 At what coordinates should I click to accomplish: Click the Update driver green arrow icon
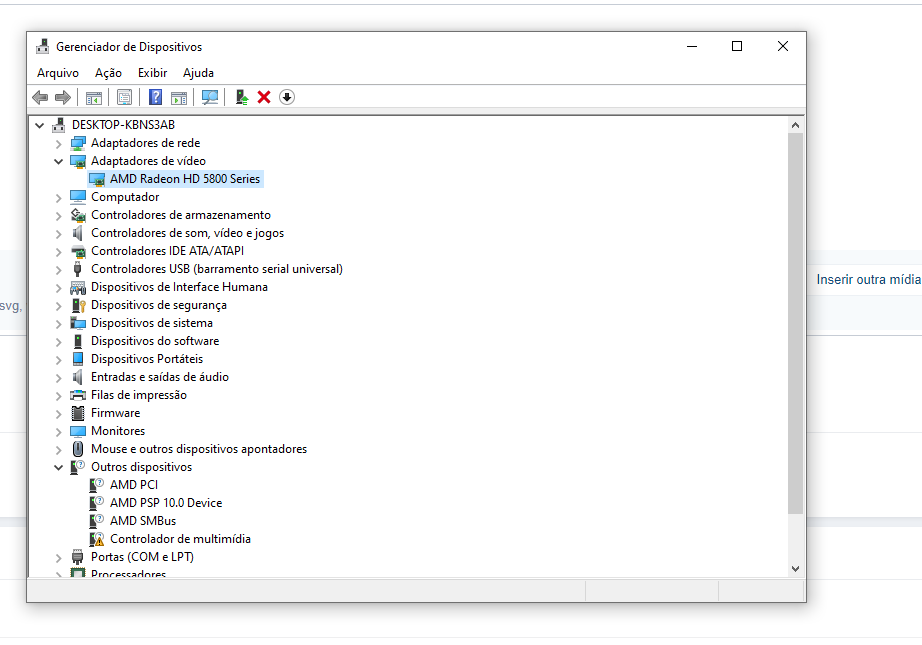(242, 97)
